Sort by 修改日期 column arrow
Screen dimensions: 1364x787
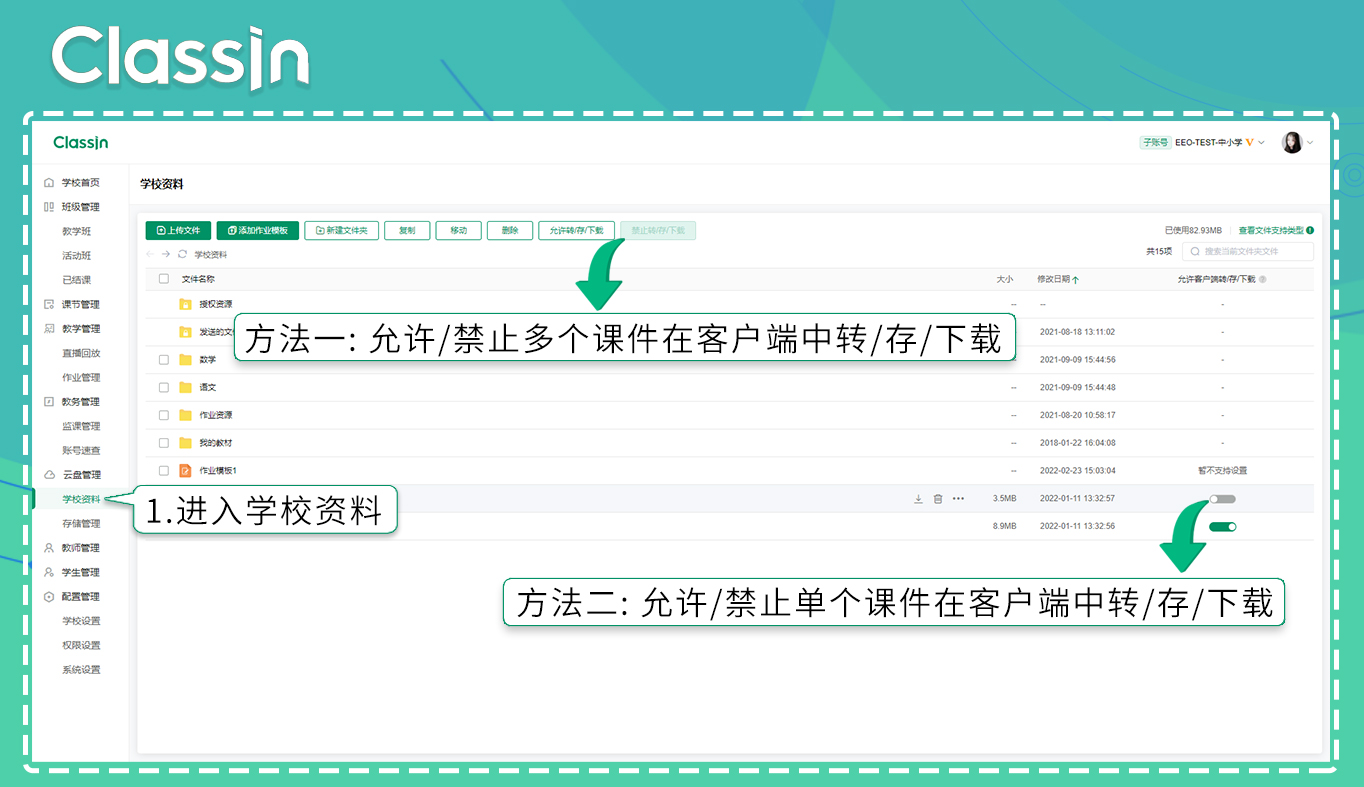pyautogui.click(x=1076, y=280)
